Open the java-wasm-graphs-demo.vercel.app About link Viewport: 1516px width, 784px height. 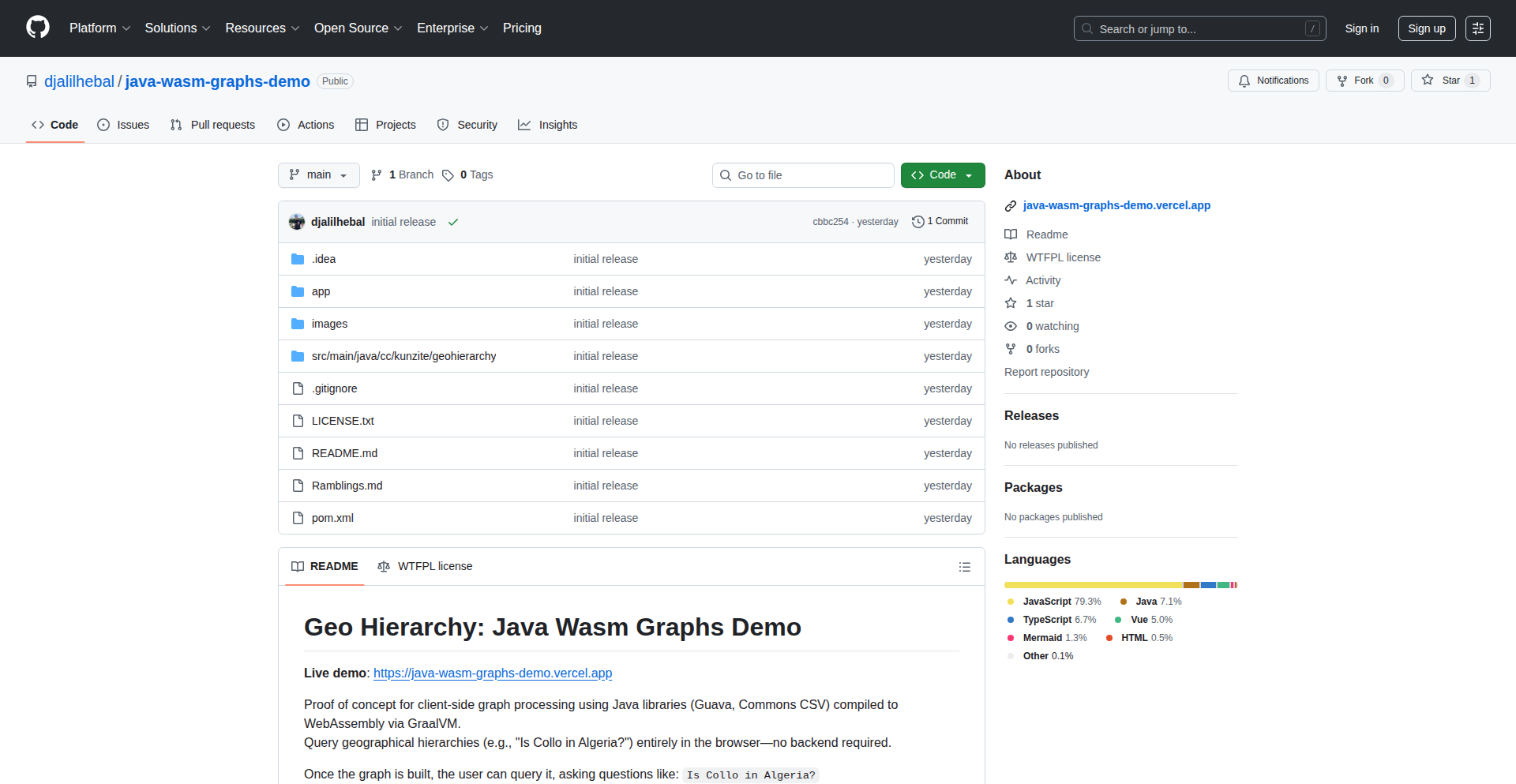pyautogui.click(x=1116, y=205)
